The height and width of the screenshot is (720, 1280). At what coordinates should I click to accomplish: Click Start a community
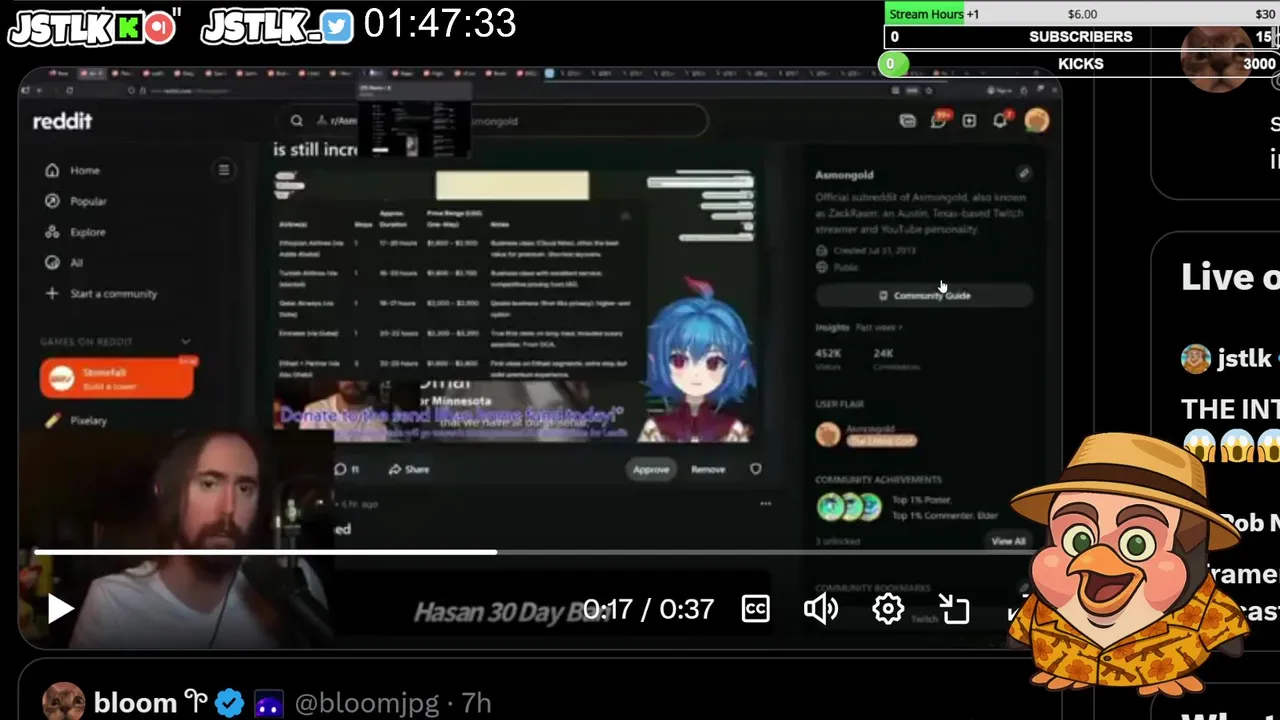pyautogui.click(x=101, y=294)
